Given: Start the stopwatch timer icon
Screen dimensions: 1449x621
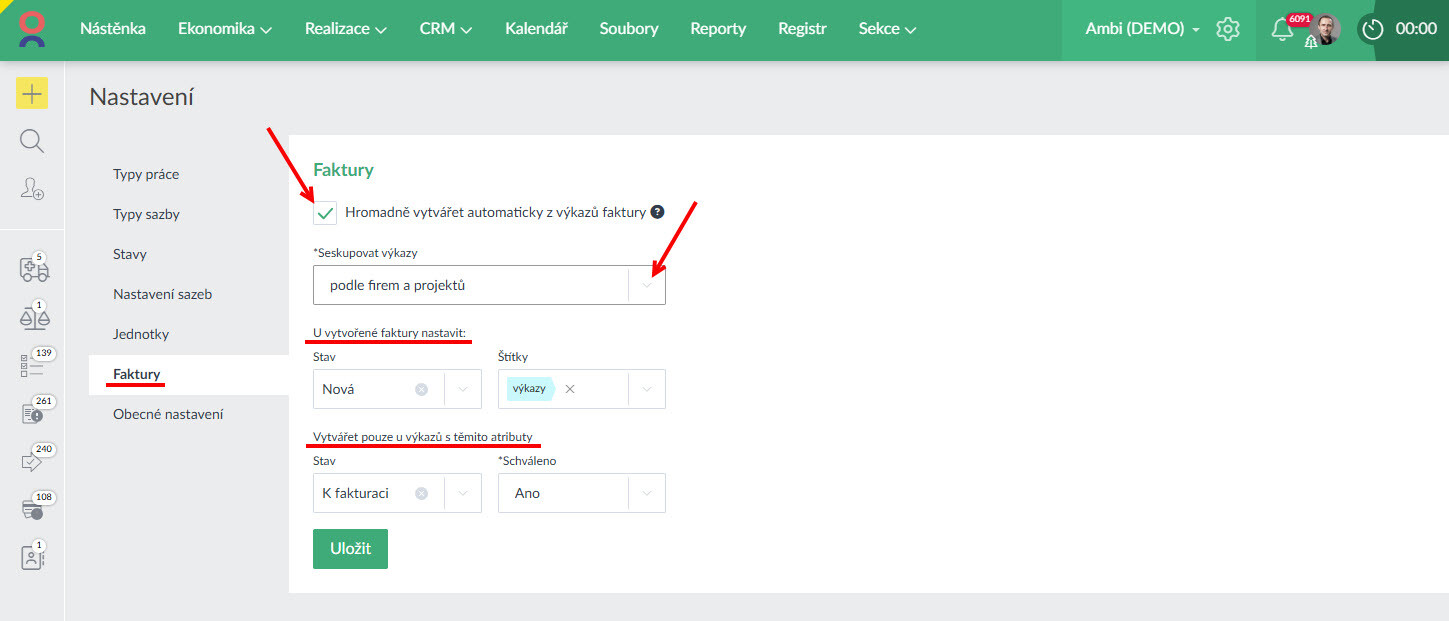Looking at the screenshot, I should pyautogui.click(x=1373, y=29).
